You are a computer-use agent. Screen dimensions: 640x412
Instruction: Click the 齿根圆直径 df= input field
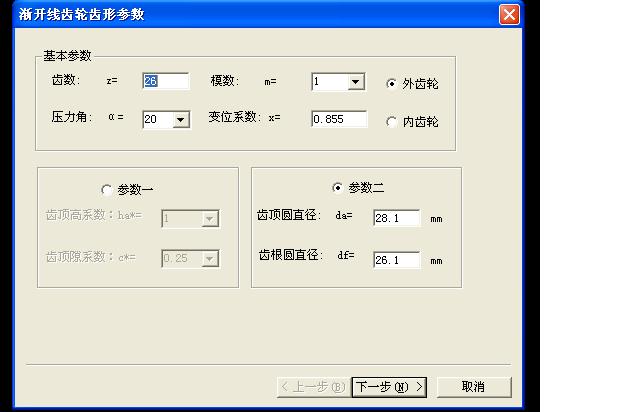[396, 260]
